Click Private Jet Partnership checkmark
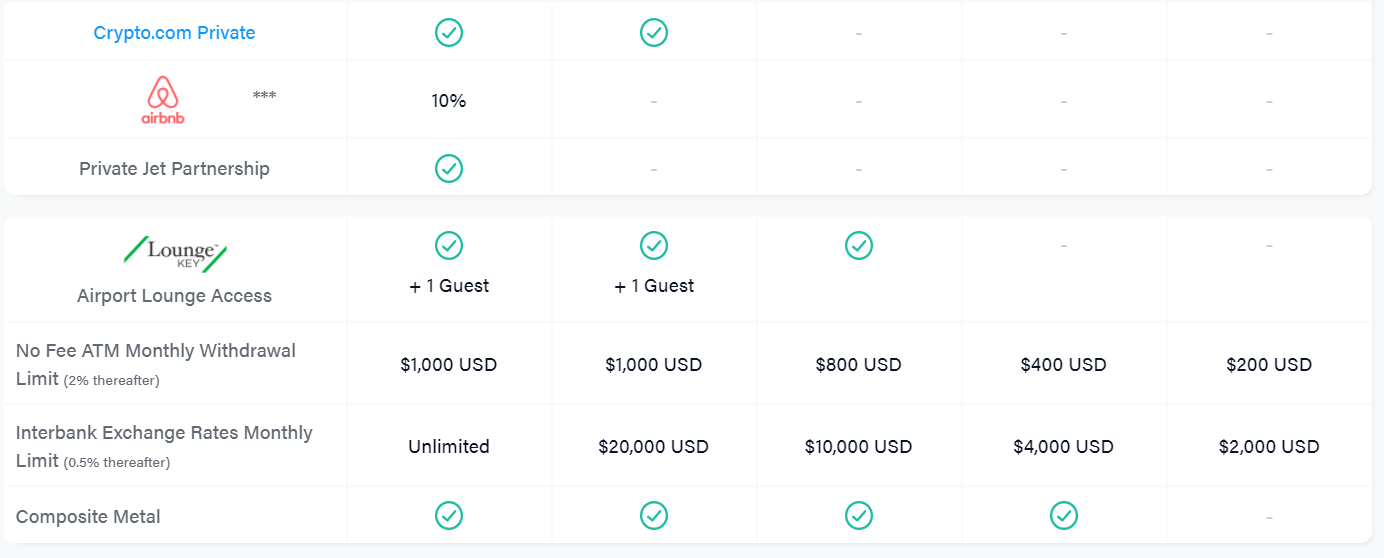The height and width of the screenshot is (558, 1384). [449, 168]
